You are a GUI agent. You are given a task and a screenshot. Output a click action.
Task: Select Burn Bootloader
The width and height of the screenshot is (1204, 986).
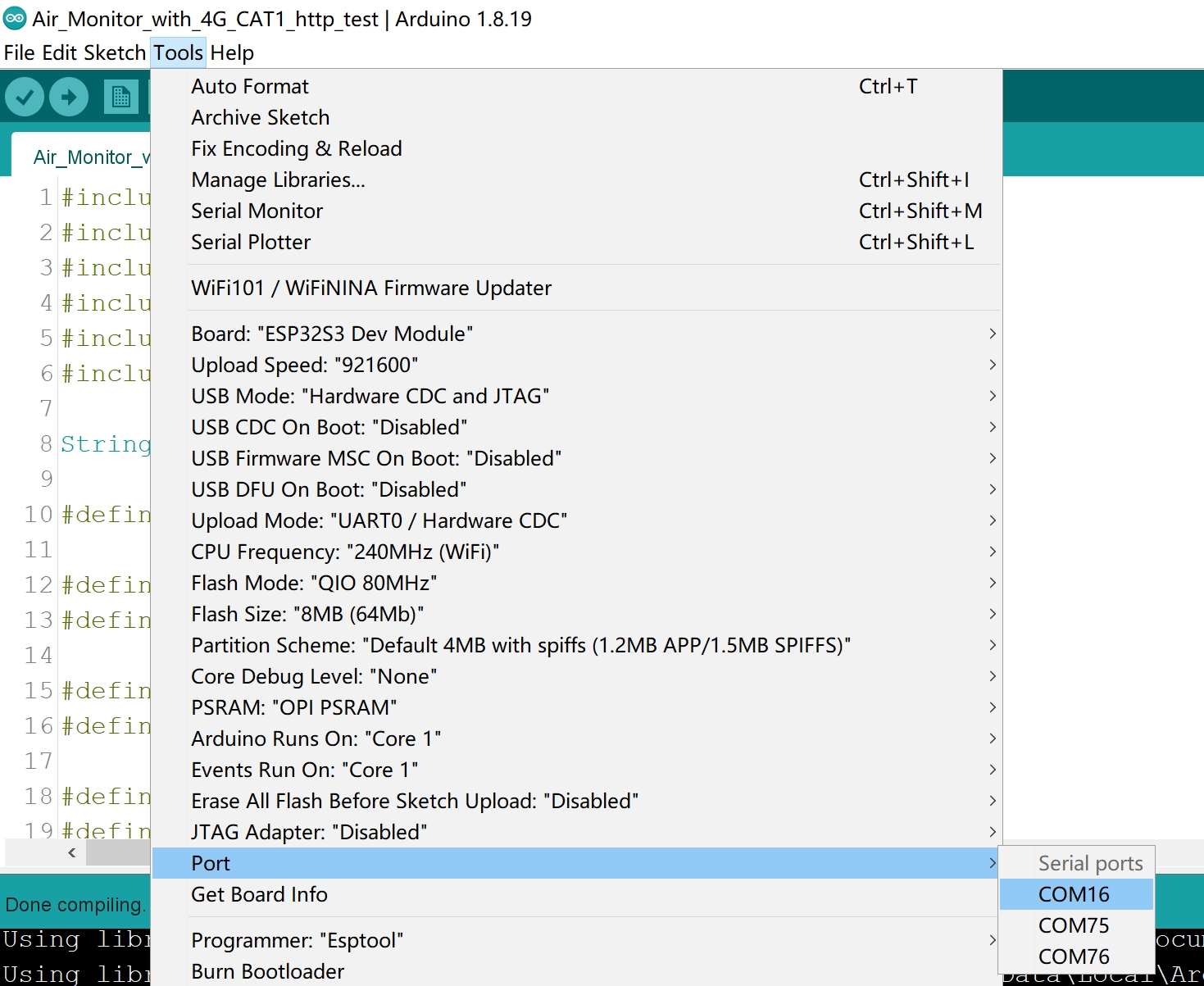click(x=576, y=971)
